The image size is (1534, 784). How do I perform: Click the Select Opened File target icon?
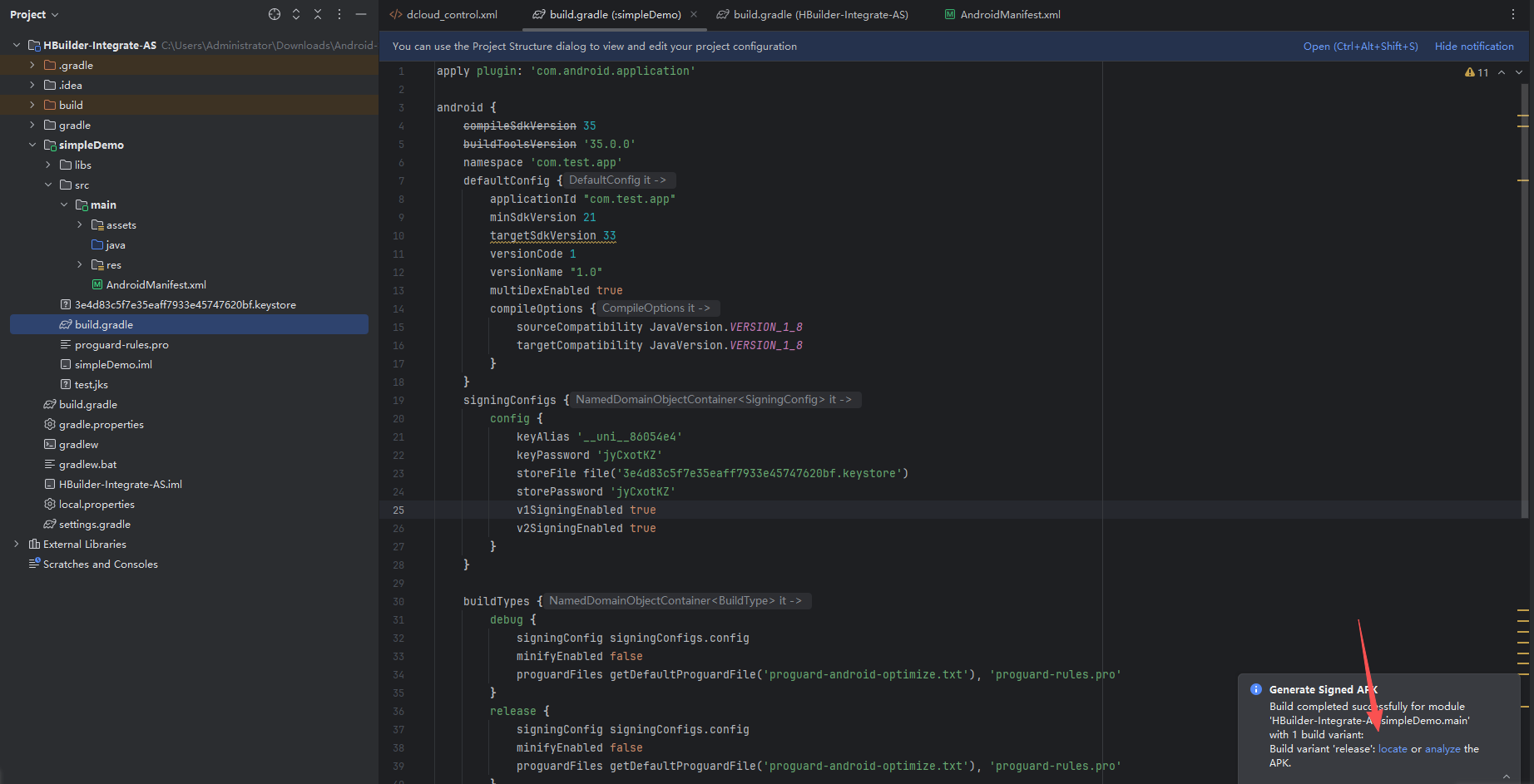pyautogui.click(x=275, y=14)
